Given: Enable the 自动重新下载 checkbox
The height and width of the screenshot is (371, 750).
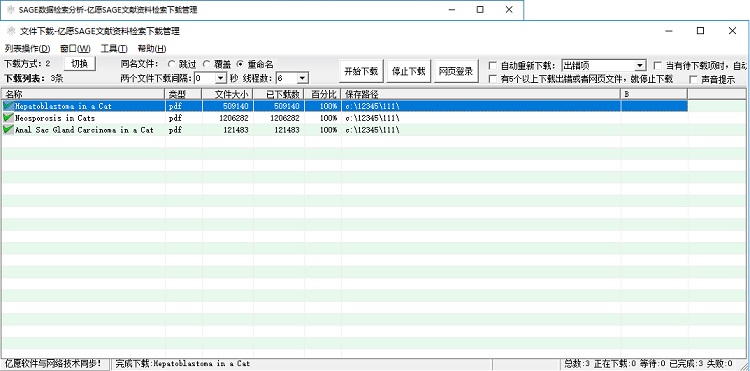Looking at the screenshot, I should pos(493,65).
